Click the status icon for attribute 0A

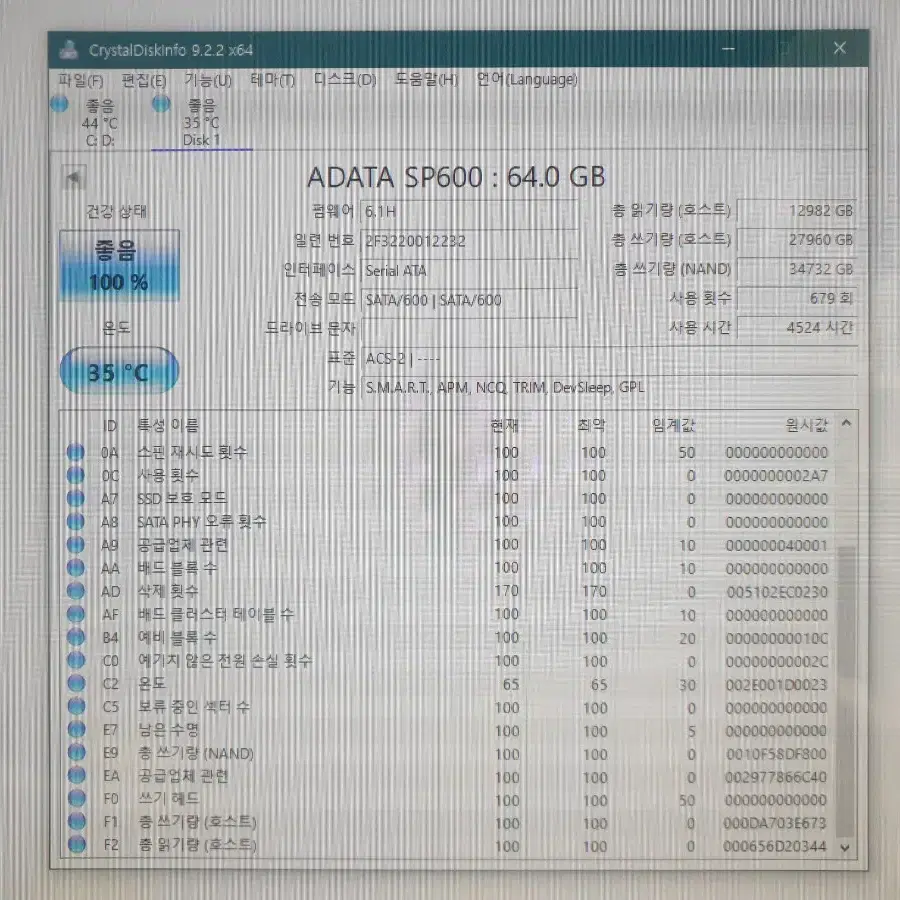pos(75,452)
